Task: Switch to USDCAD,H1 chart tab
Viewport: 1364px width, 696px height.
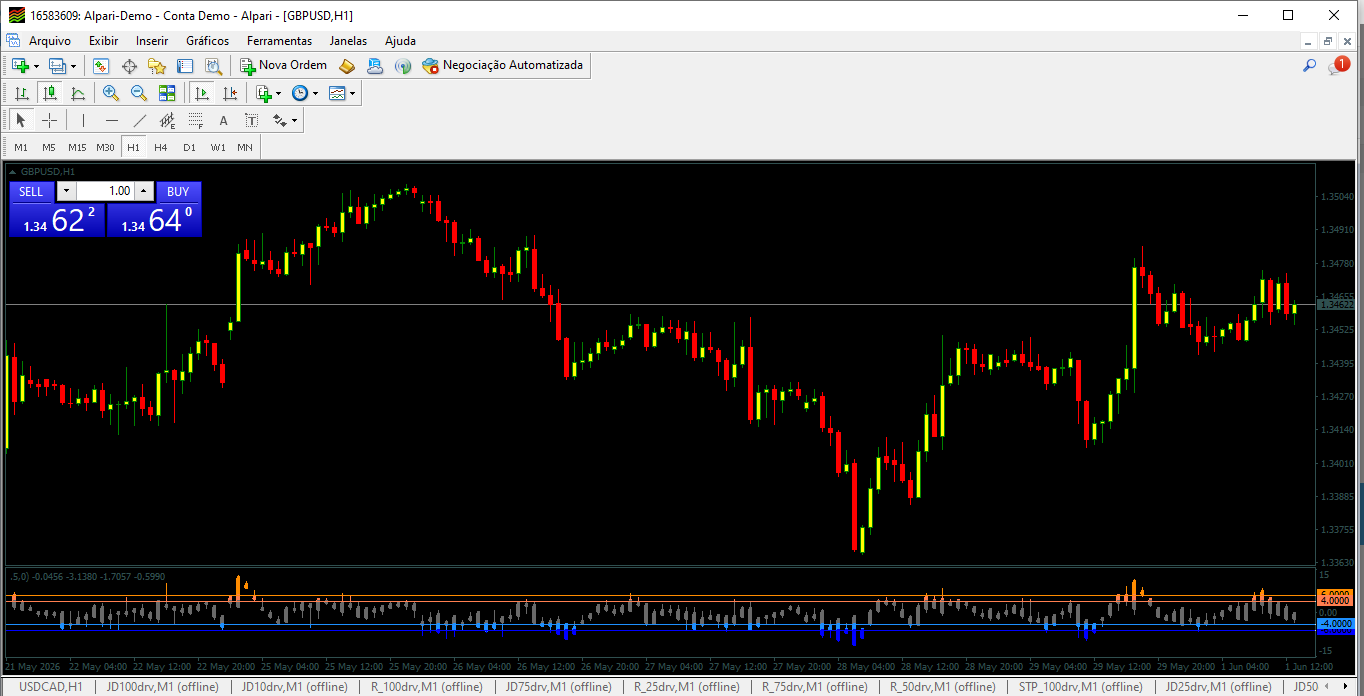Action: point(50,687)
